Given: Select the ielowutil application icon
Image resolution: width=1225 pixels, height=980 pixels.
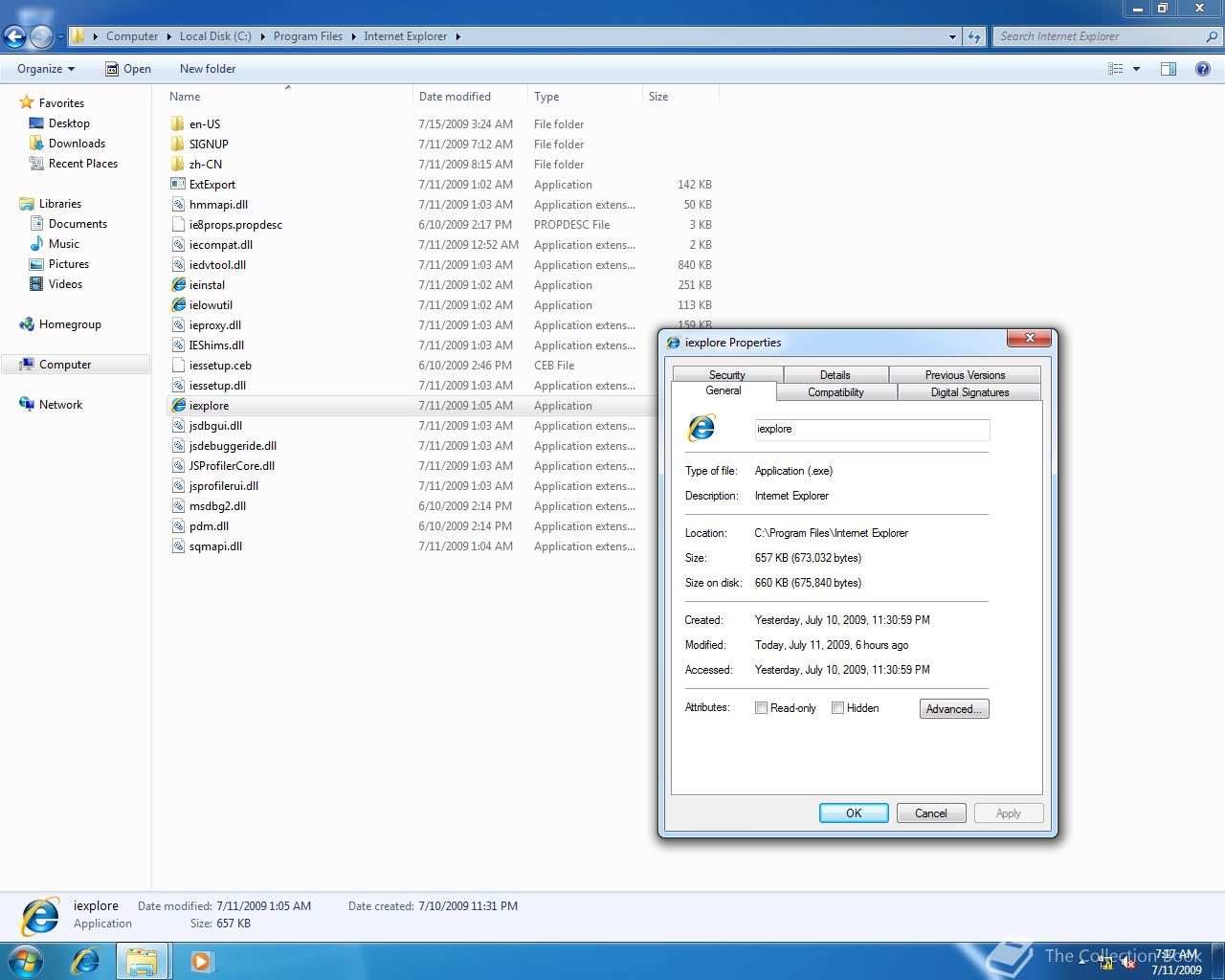Looking at the screenshot, I should click(178, 305).
